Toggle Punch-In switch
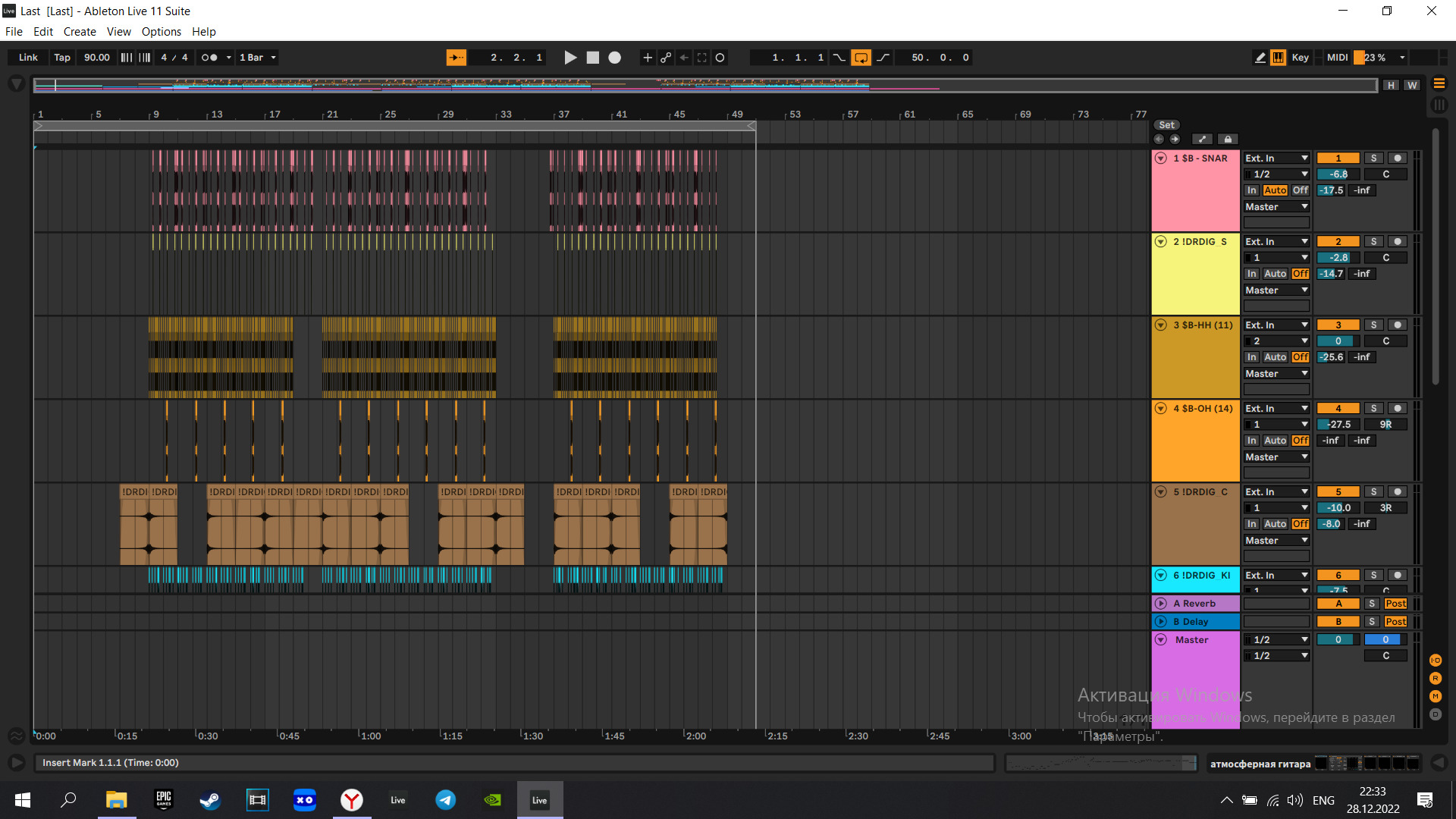The height and width of the screenshot is (819, 1456). point(839,58)
